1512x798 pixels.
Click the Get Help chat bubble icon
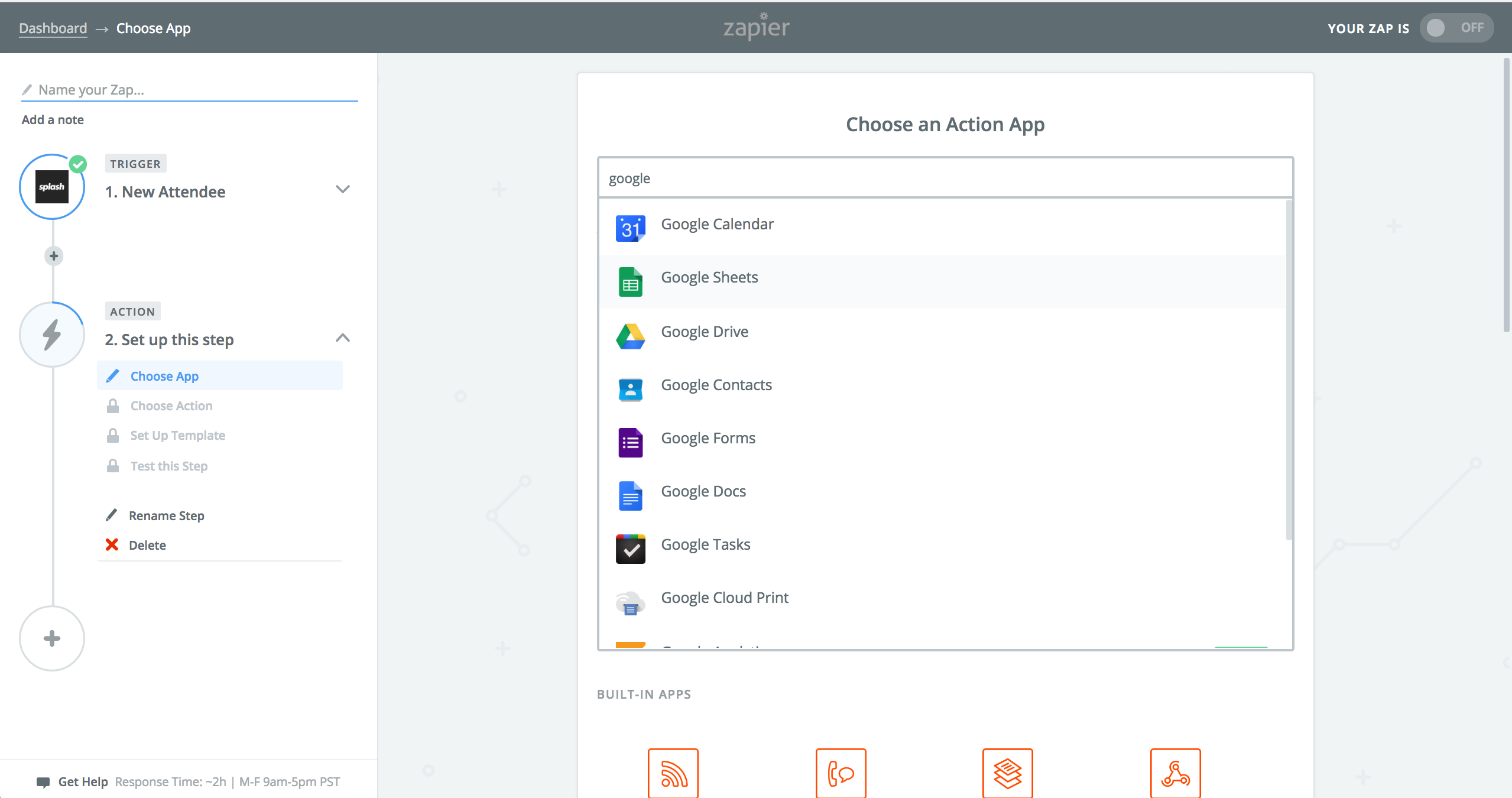(x=43, y=782)
